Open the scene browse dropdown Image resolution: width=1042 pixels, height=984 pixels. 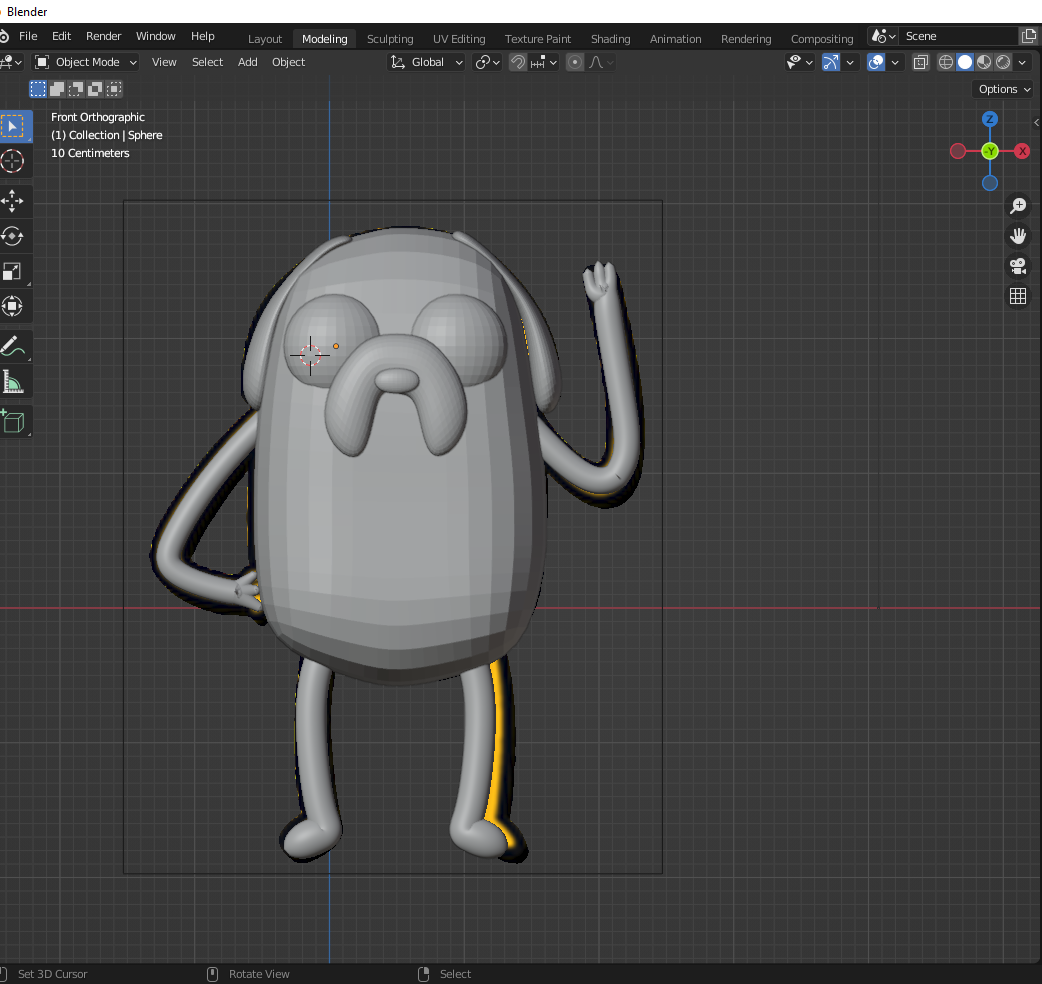885,36
